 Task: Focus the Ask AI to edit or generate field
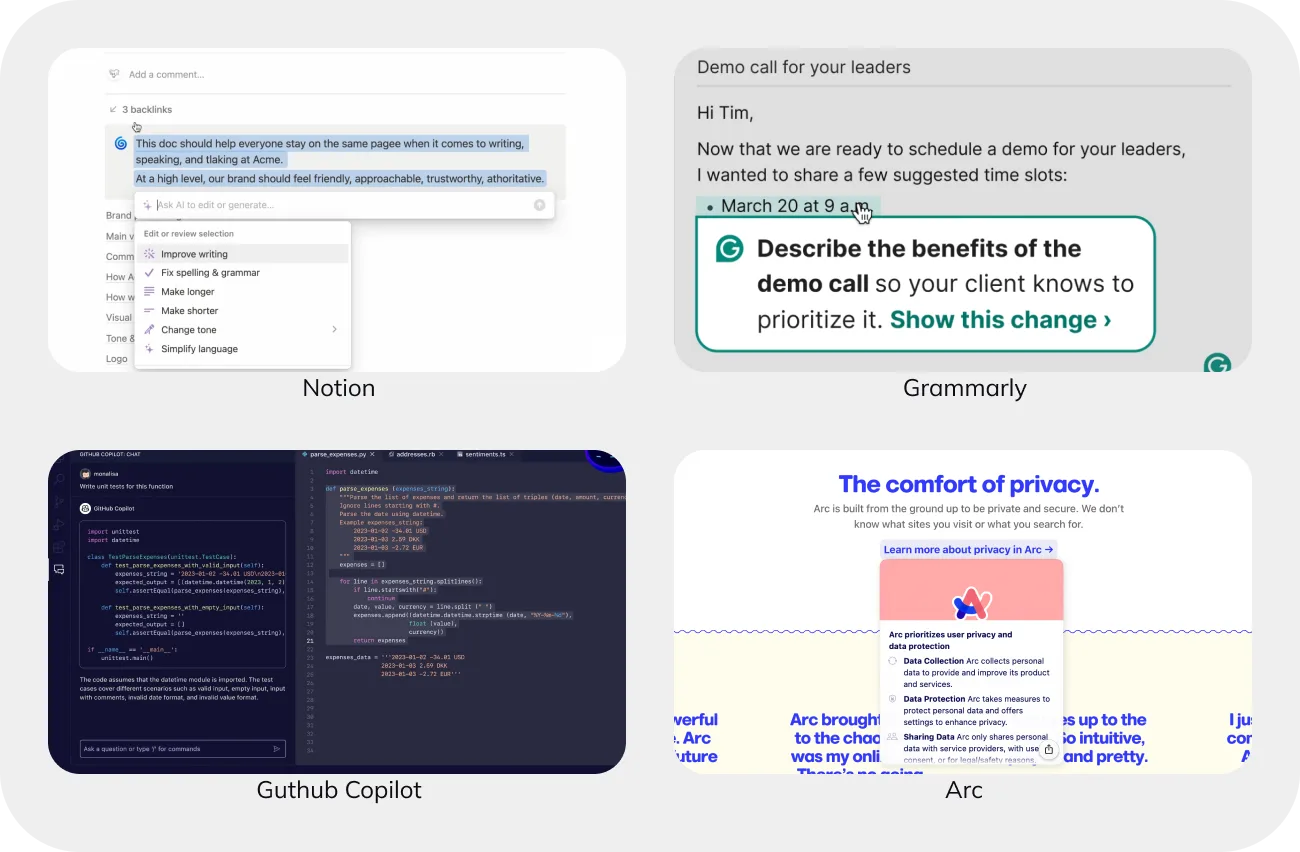click(344, 205)
